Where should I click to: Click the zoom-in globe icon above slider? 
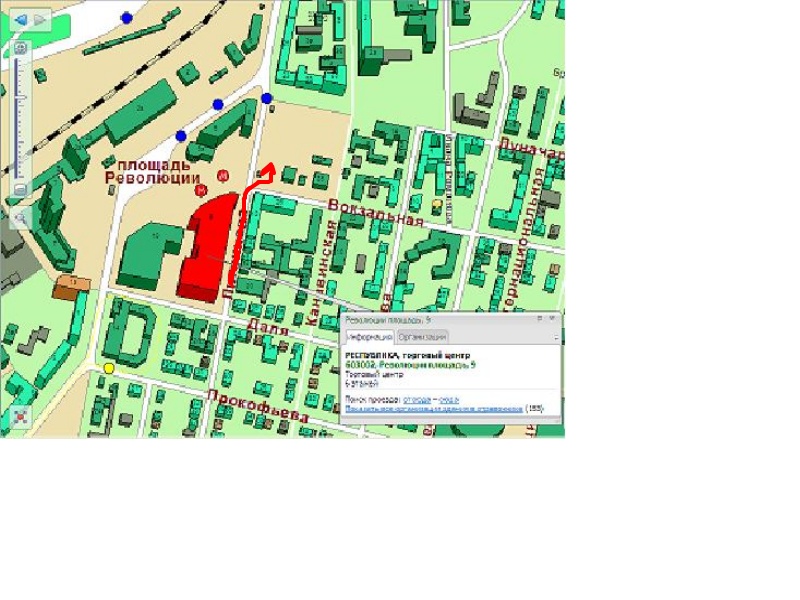[21, 47]
